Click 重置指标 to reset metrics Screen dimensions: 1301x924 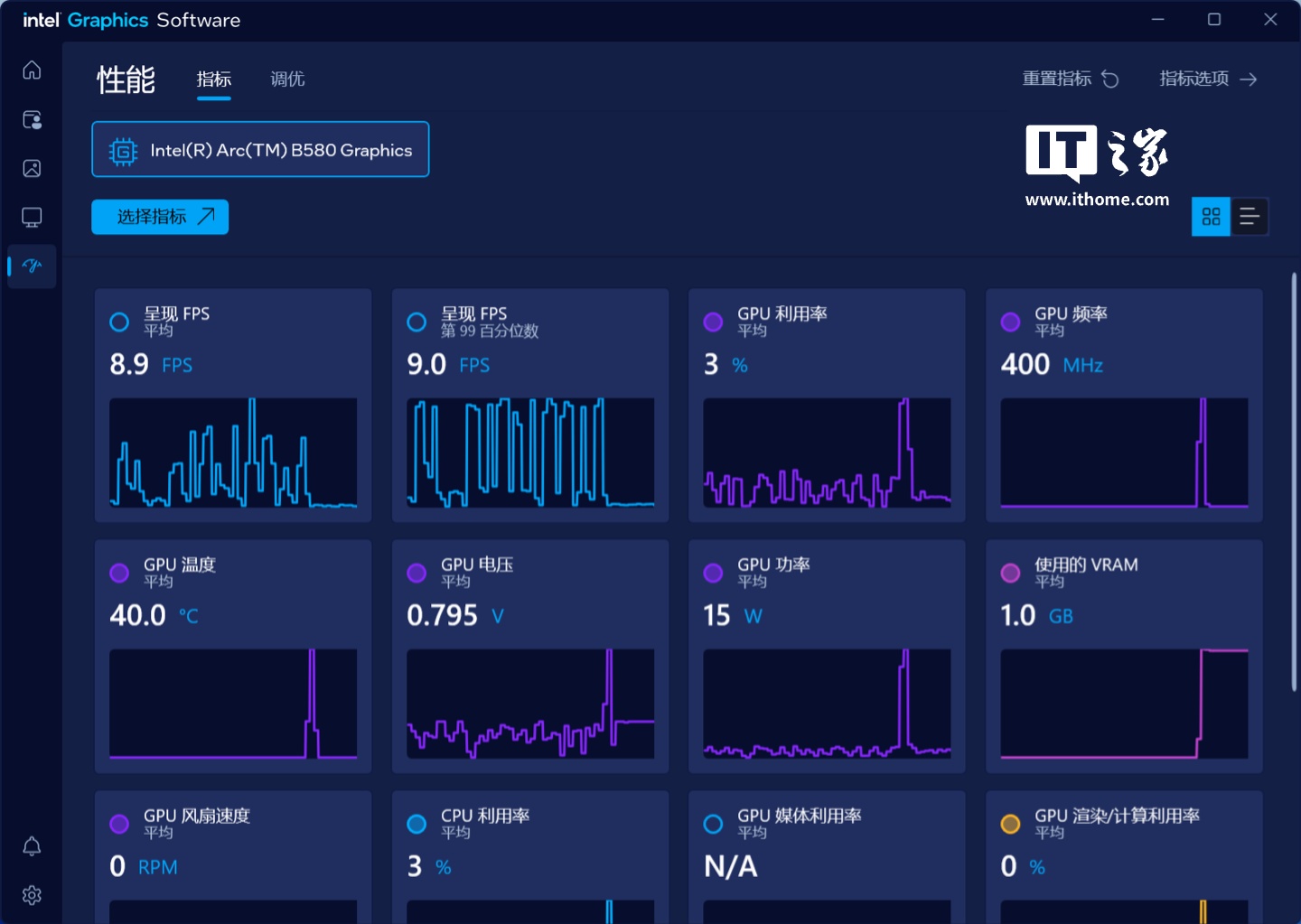click(x=1070, y=79)
